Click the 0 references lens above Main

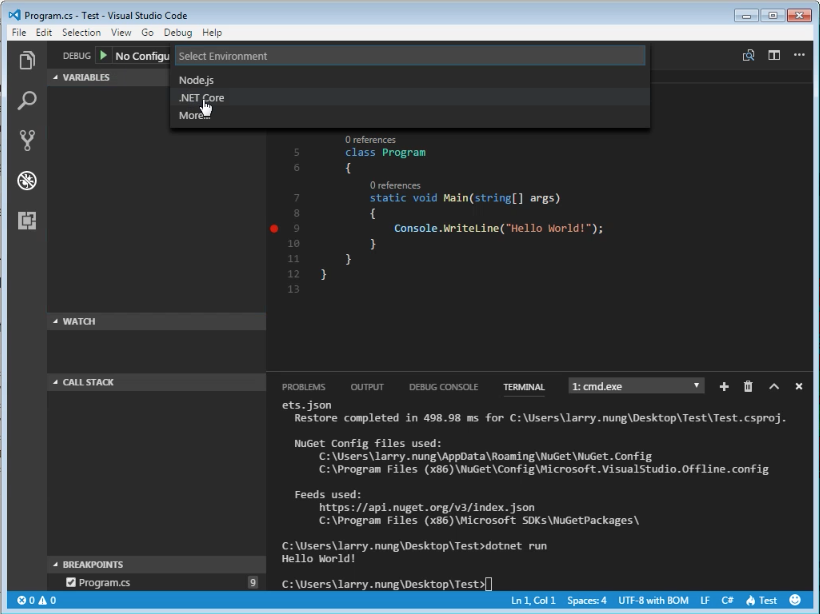click(395, 186)
